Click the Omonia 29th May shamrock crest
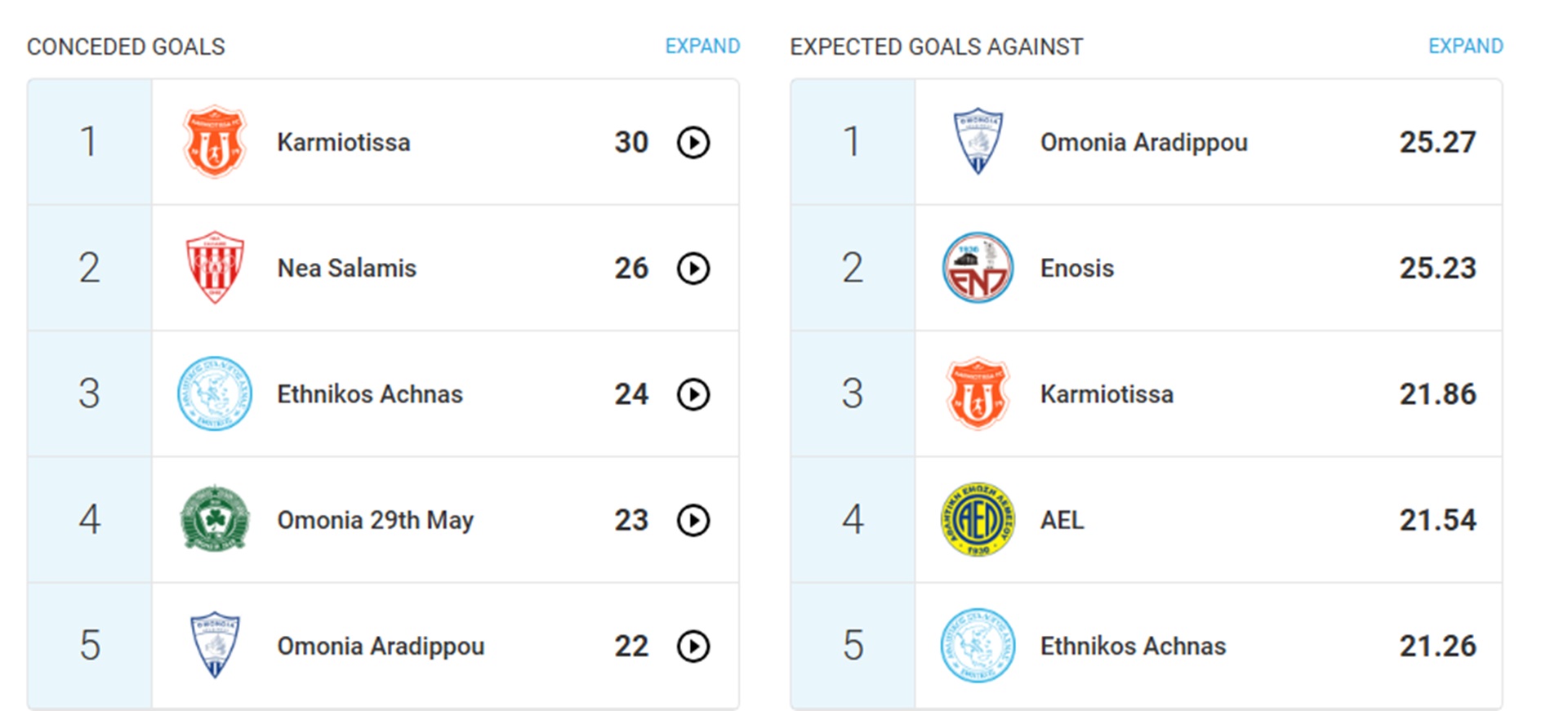The width and height of the screenshot is (1568, 711). (x=213, y=520)
